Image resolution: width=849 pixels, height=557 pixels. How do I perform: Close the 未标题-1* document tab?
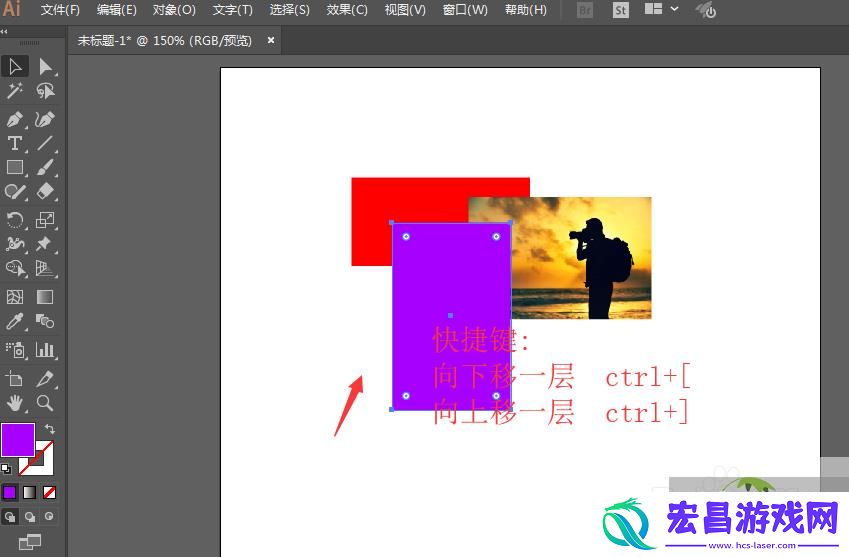coord(271,40)
